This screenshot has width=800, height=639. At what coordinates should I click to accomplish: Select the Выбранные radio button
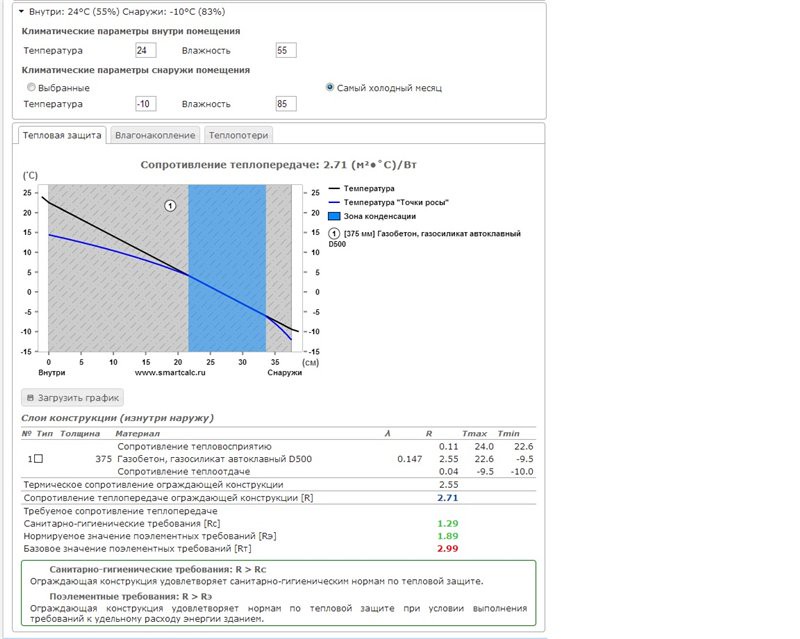pyautogui.click(x=31, y=87)
